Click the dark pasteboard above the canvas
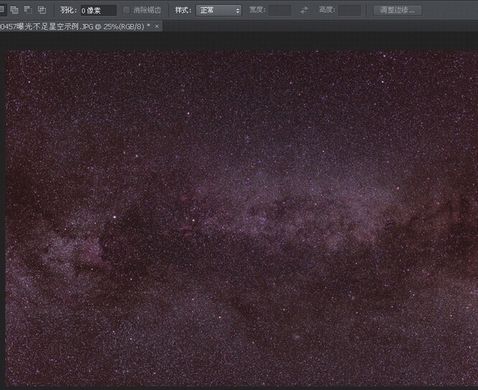The image size is (478, 390). (239, 40)
